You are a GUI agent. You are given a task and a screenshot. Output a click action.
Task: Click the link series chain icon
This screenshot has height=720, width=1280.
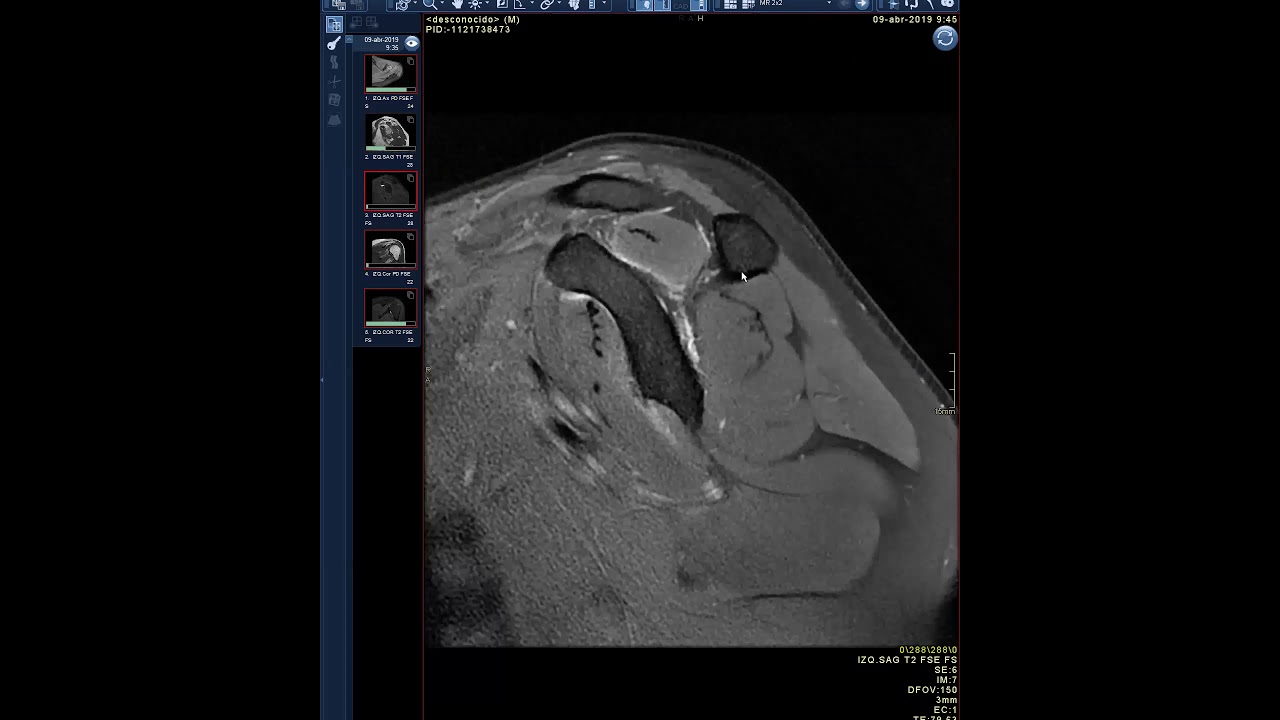547,4
